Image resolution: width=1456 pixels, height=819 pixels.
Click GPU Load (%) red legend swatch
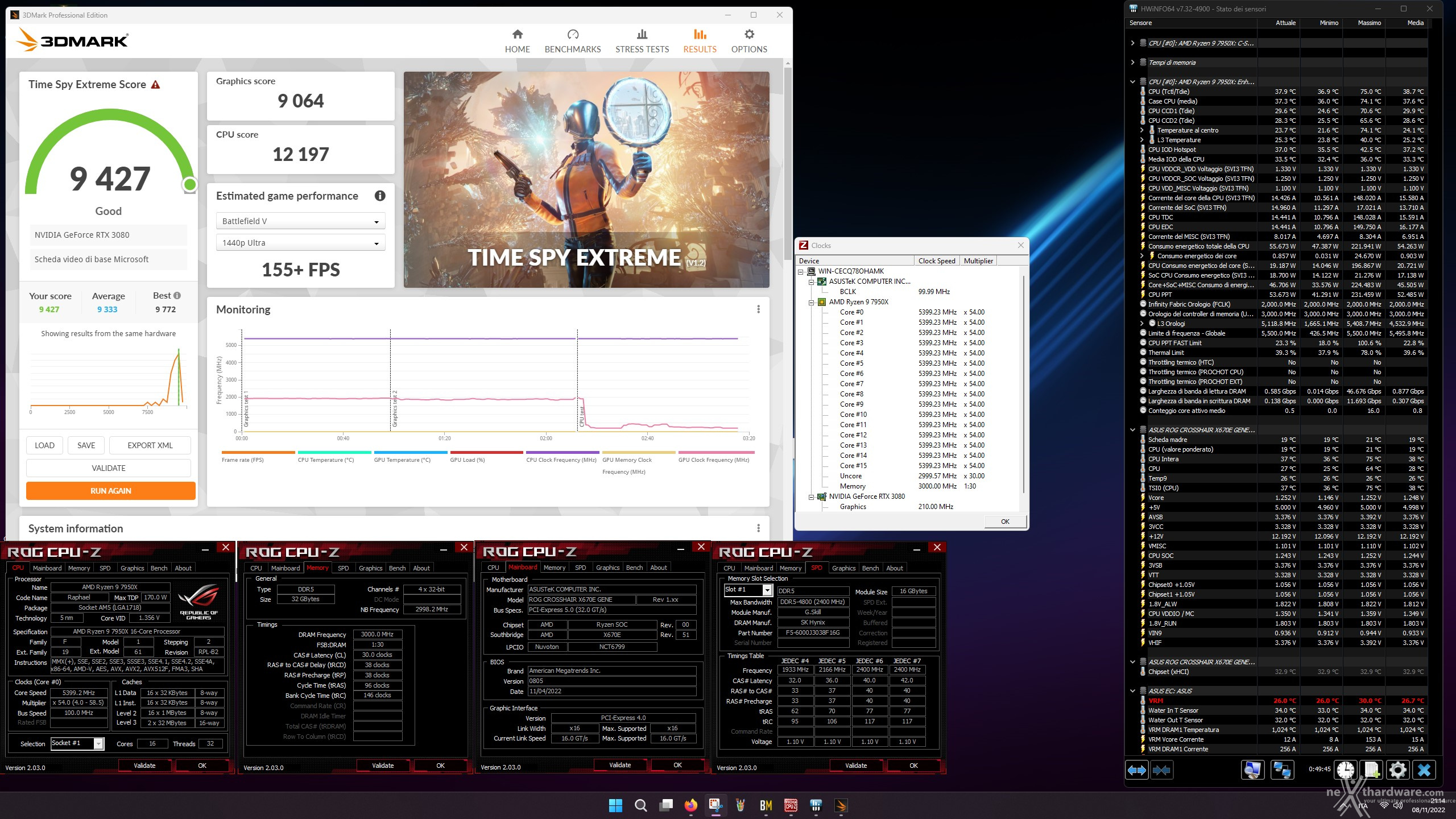tap(486, 453)
